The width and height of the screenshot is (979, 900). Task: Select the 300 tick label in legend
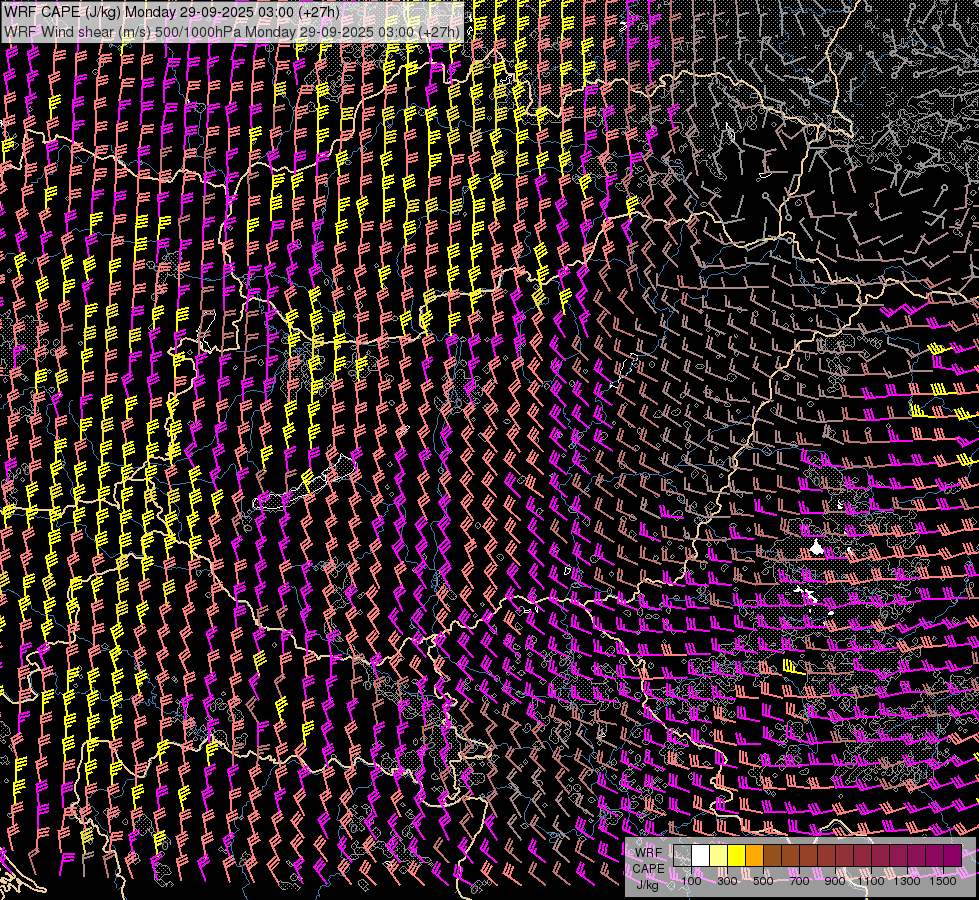tap(727, 881)
